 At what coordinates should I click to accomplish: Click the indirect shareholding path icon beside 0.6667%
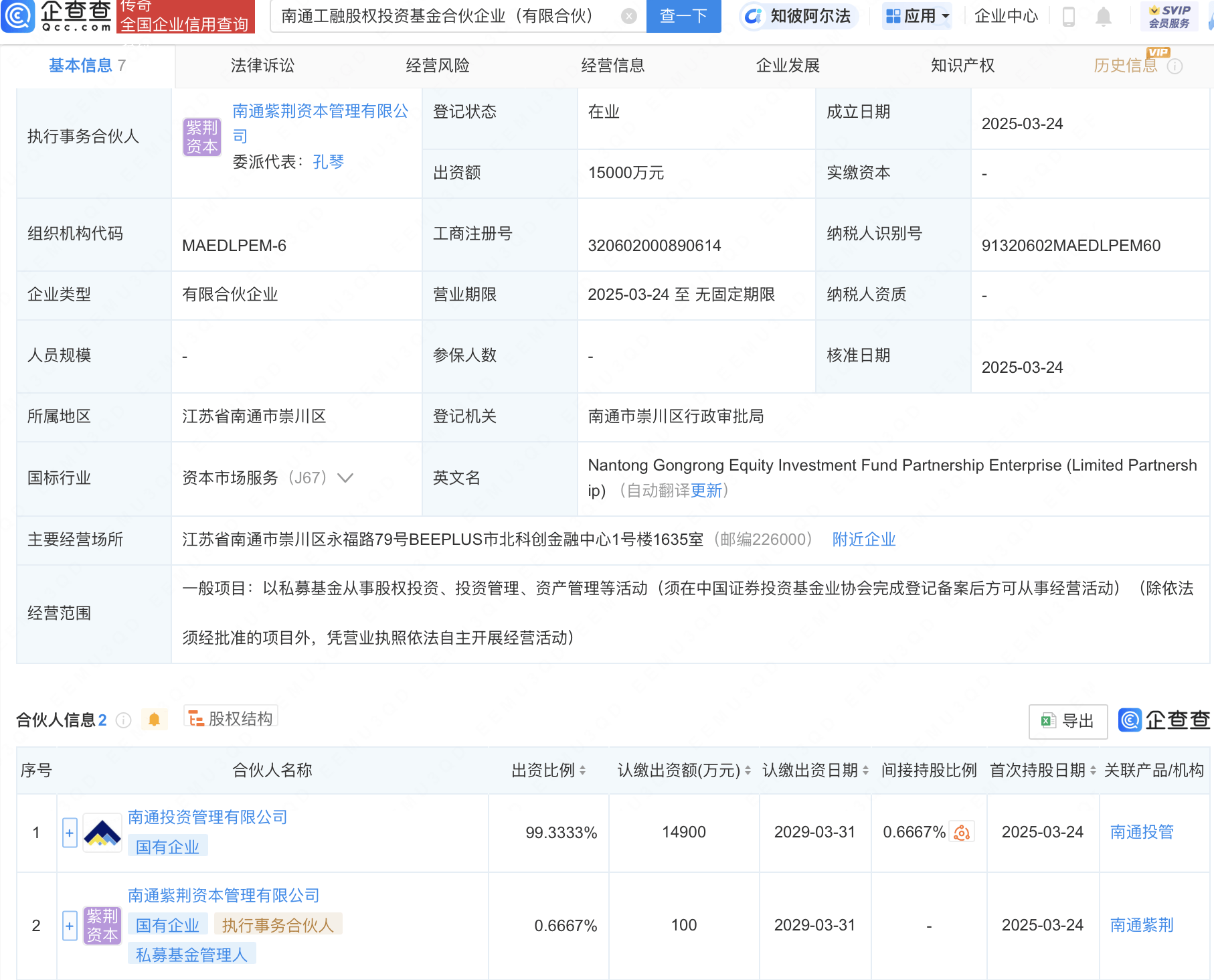[962, 832]
